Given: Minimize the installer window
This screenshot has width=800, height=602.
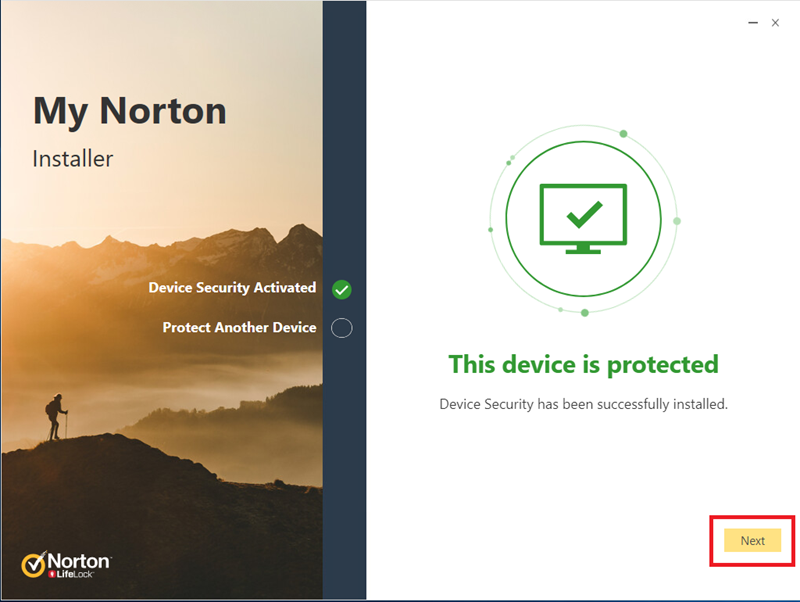Looking at the screenshot, I should pos(753,22).
